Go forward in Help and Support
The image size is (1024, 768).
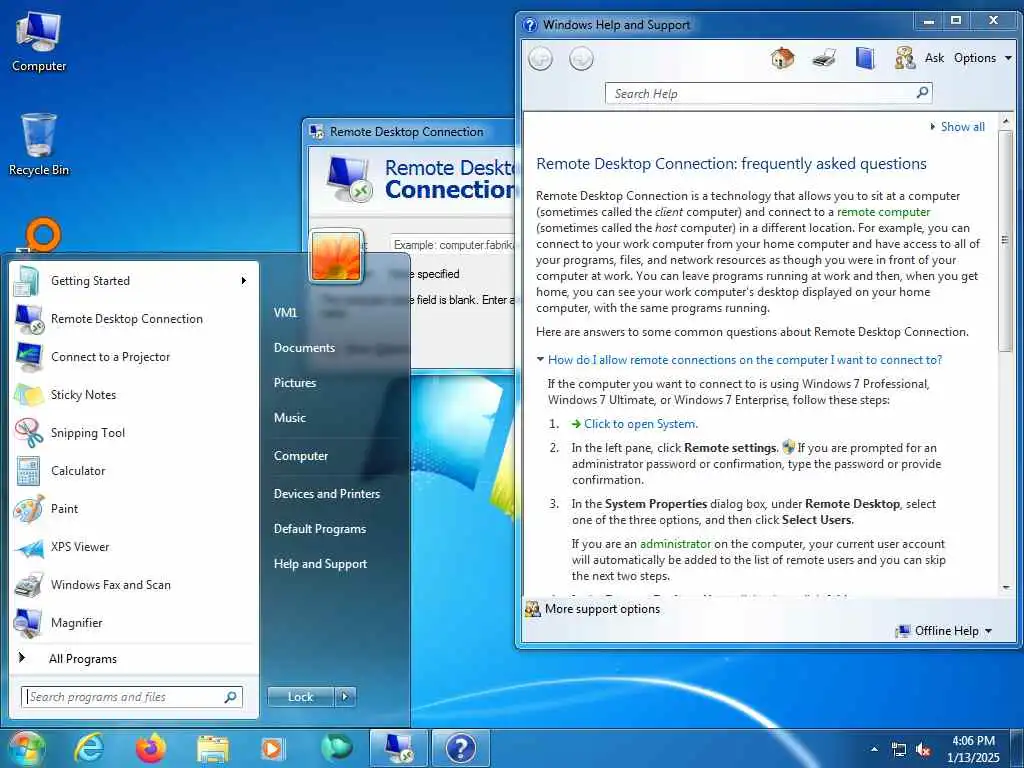581,59
